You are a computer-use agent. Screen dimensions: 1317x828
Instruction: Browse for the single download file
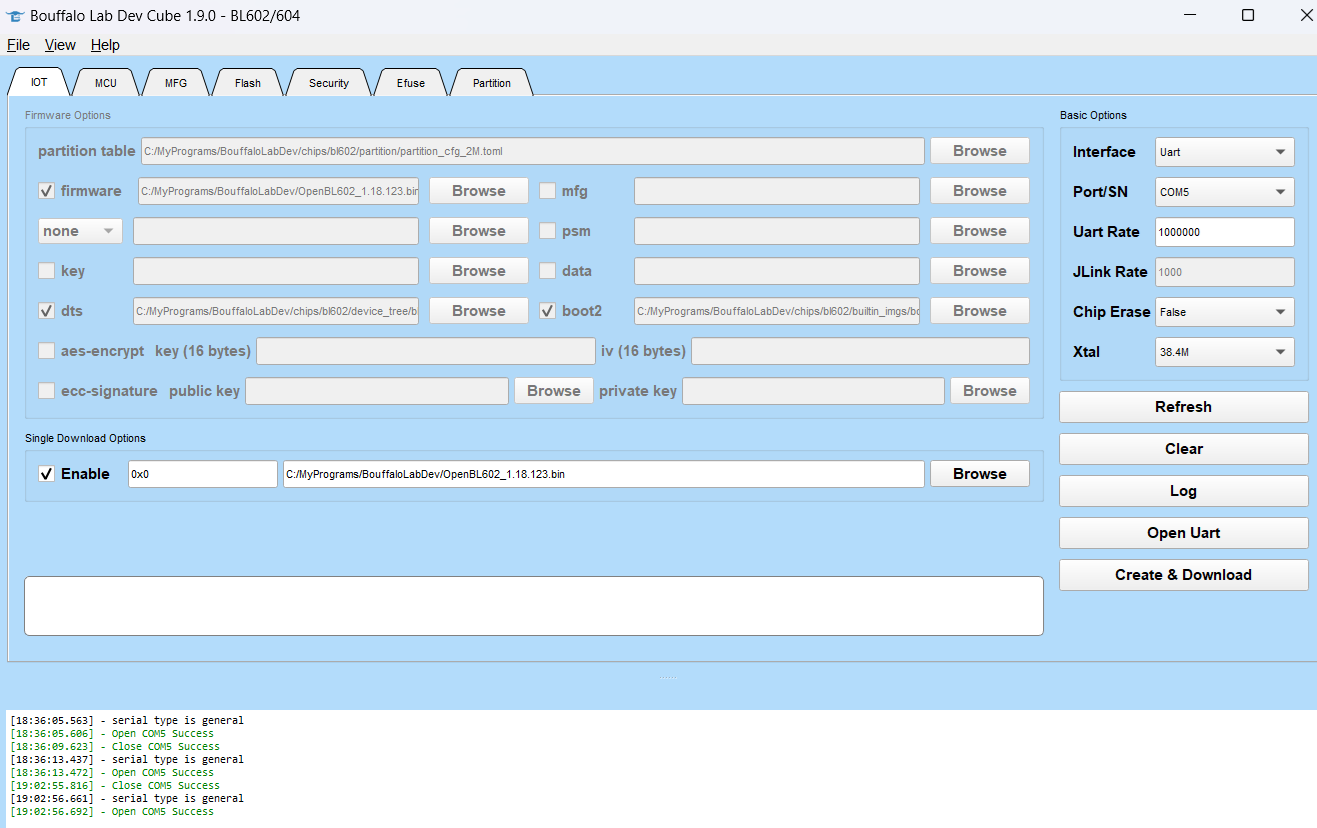[980, 474]
